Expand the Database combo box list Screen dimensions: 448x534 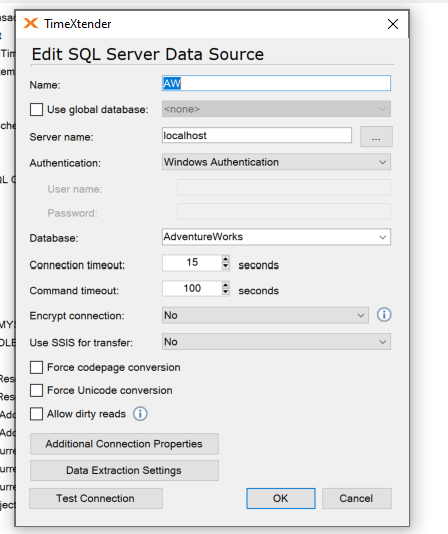[x=383, y=237]
